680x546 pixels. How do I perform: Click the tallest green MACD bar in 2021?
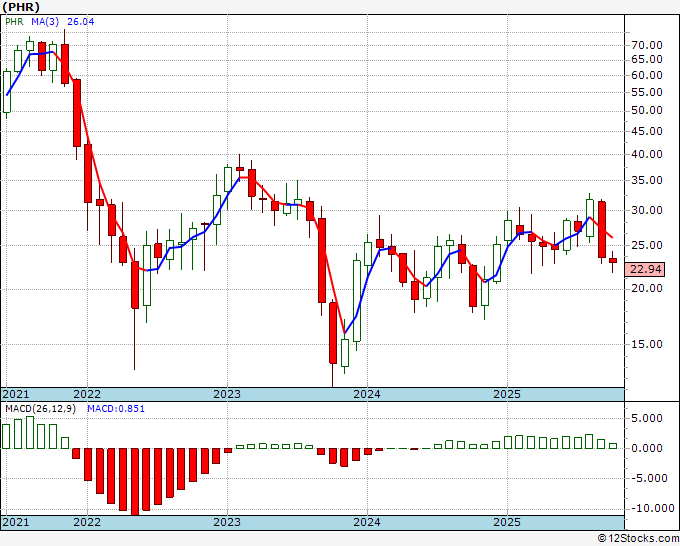click(30, 432)
